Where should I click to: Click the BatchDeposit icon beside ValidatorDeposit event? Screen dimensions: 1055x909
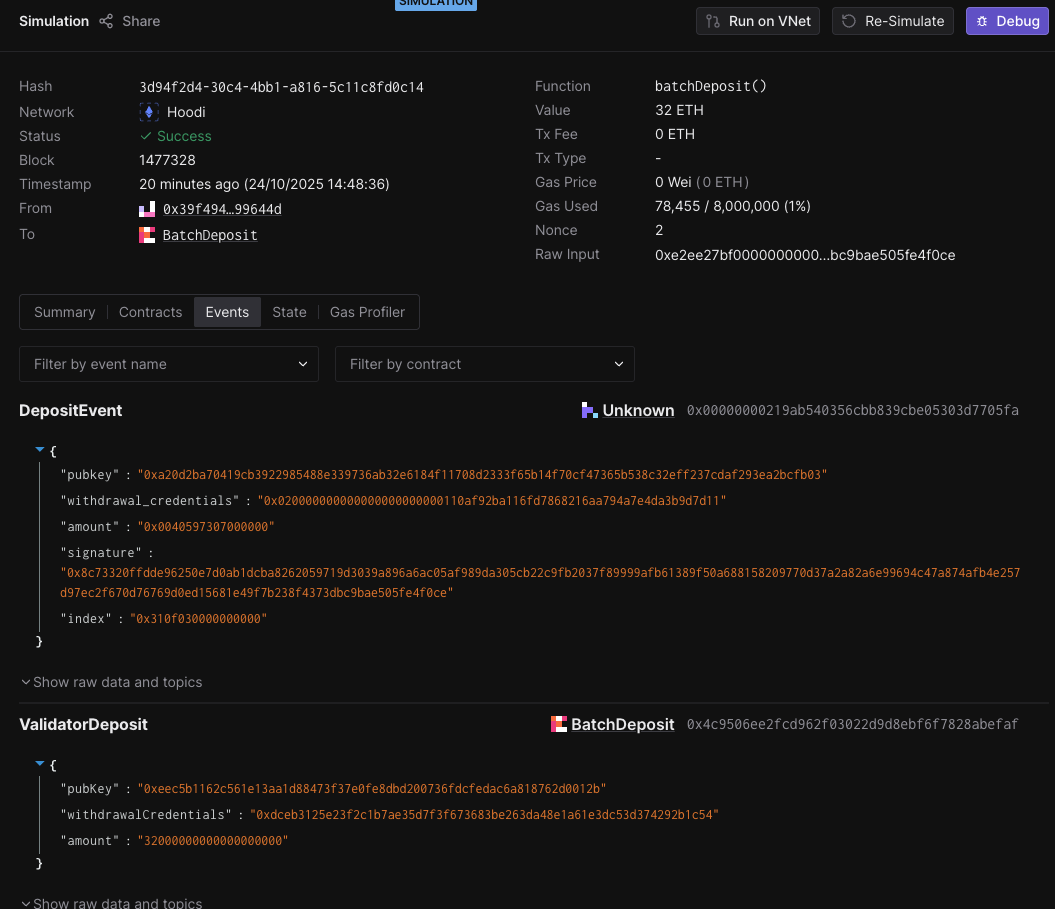[x=559, y=724]
